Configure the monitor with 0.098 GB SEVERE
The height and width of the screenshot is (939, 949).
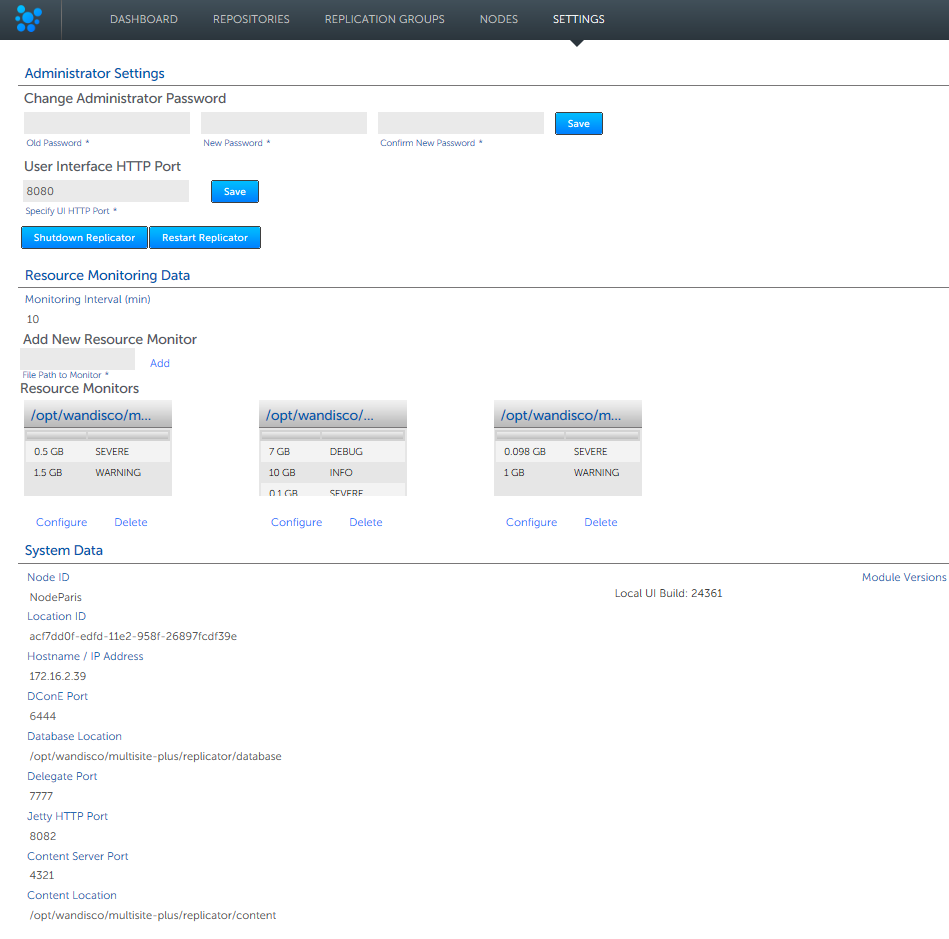click(x=531, y=522)
